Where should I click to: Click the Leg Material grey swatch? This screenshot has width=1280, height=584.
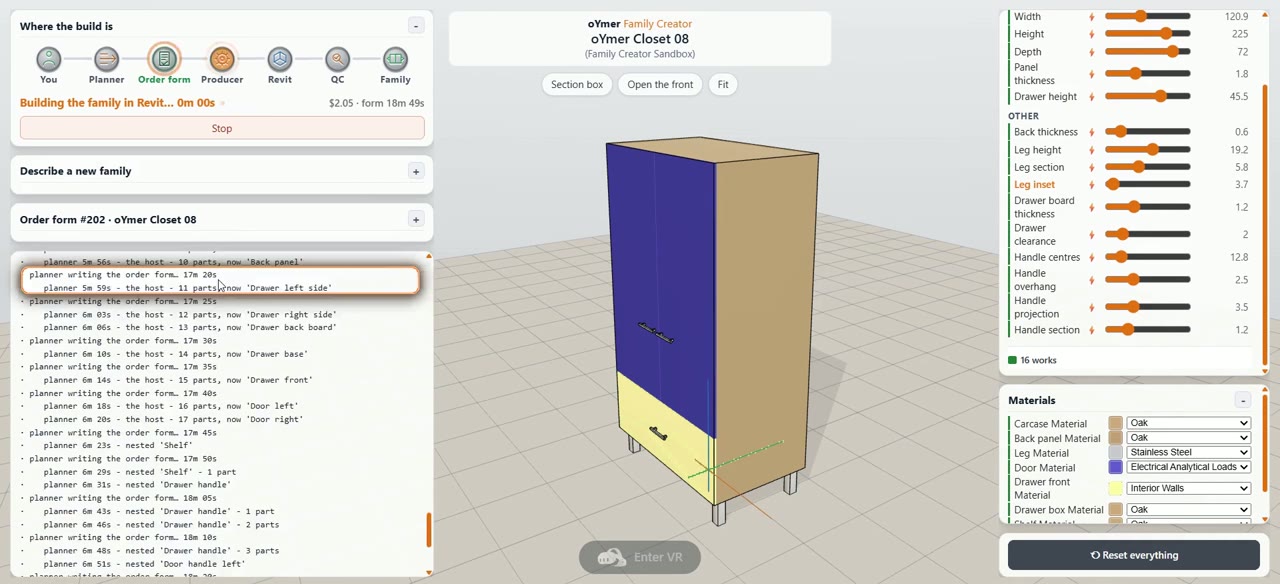click(x=1115, y=452)
